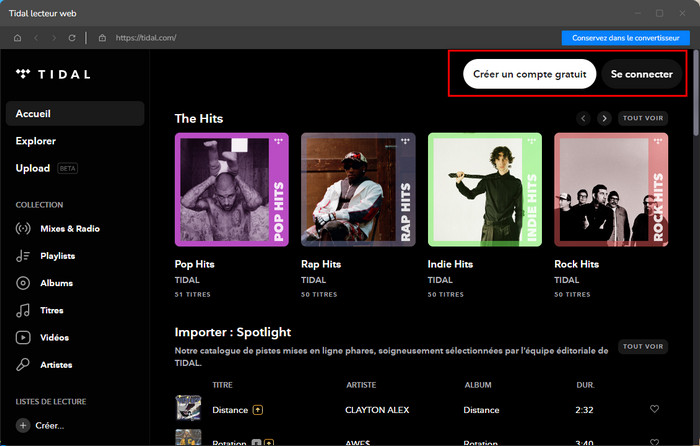This screenshot has height=446, width=700.
Task: Click the Artistes microphone icon
Action: [23, 365]
